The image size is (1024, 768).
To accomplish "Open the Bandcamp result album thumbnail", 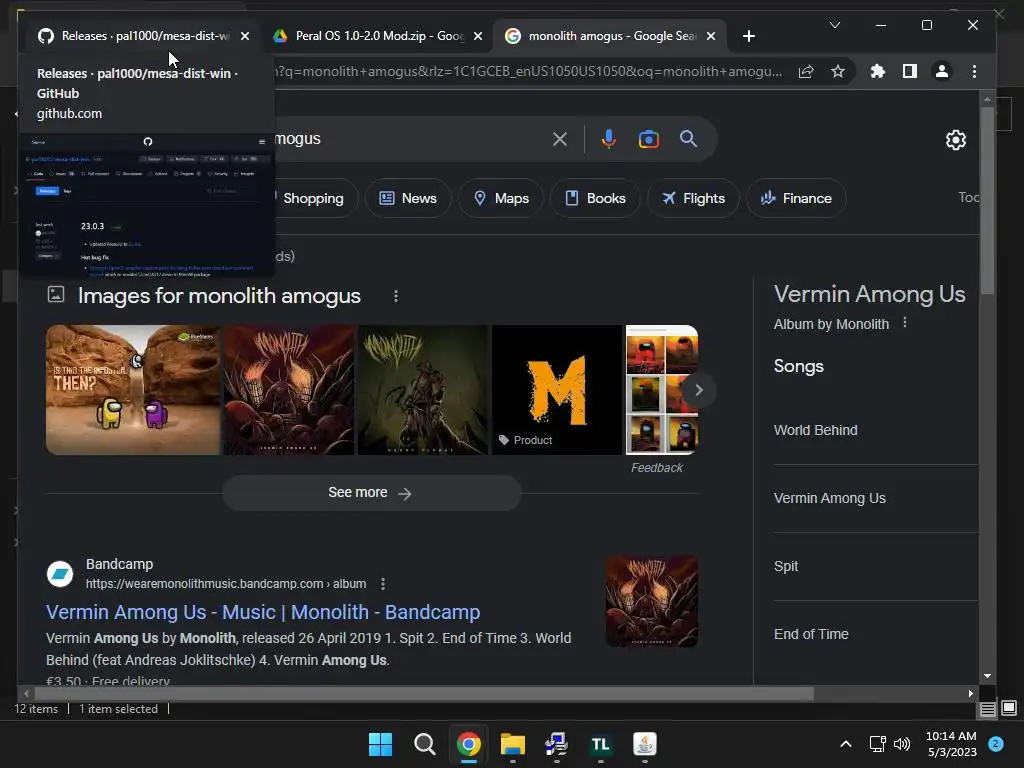I will click(x=652, y=601).
